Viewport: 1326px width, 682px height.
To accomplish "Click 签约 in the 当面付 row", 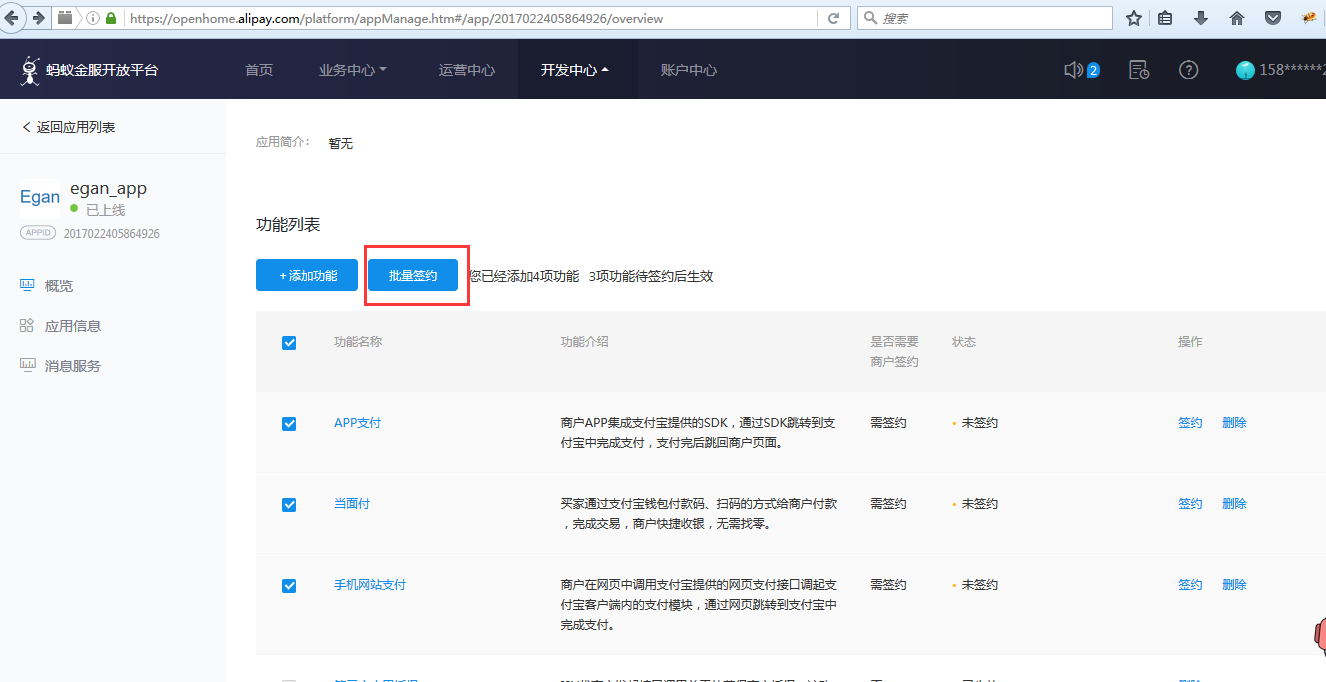I will click(x=1190, y=504).
